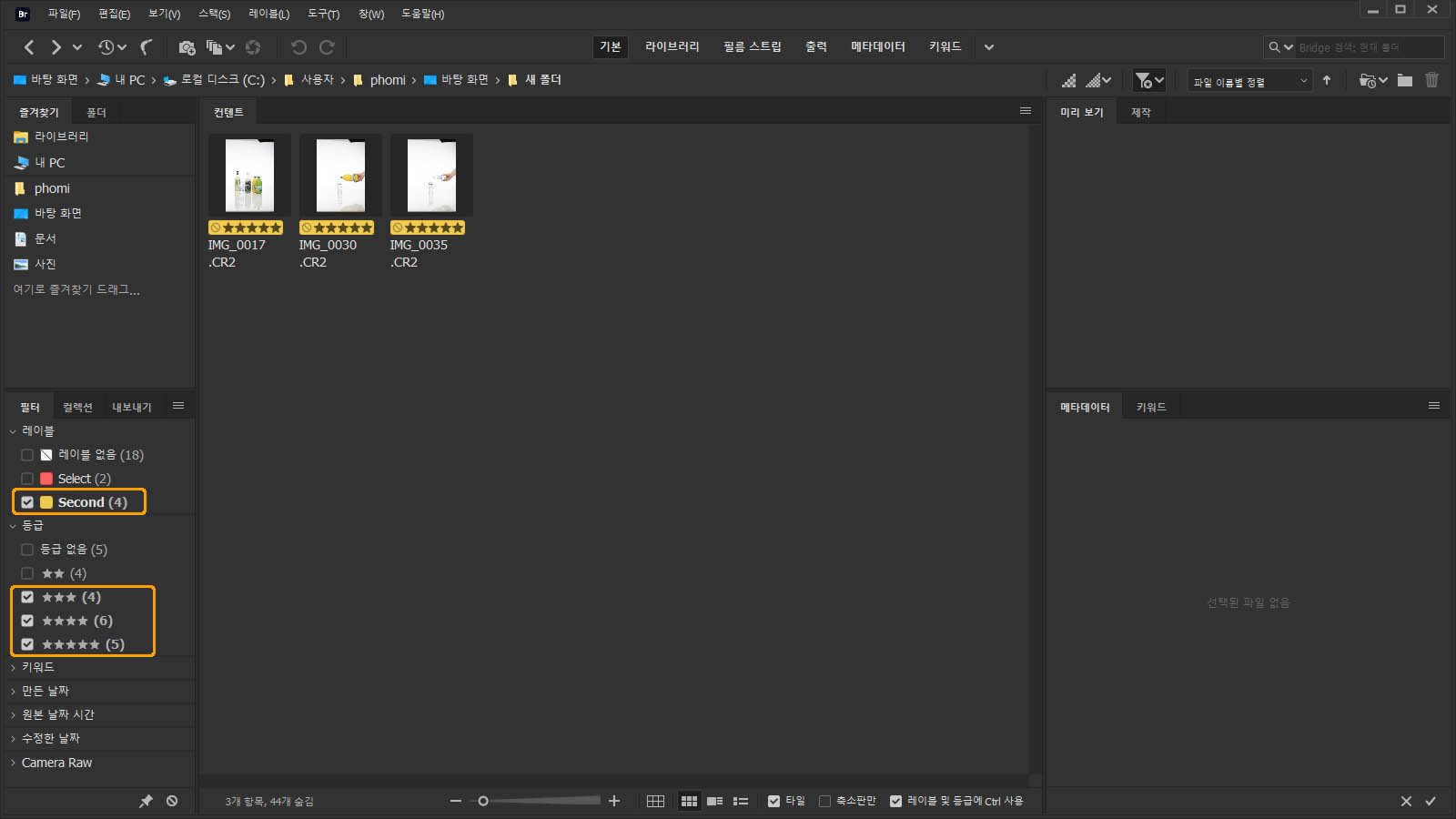
Task: Create a new folder icon
Action: tap(1405, 80)
